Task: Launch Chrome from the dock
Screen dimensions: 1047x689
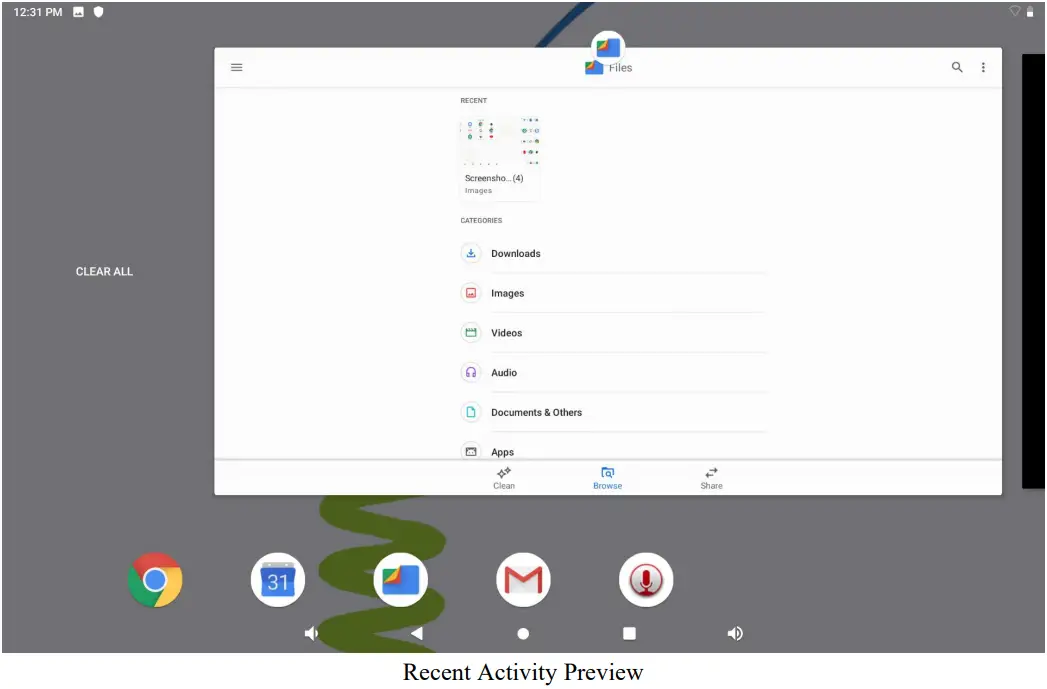Action: click(155, 580)
